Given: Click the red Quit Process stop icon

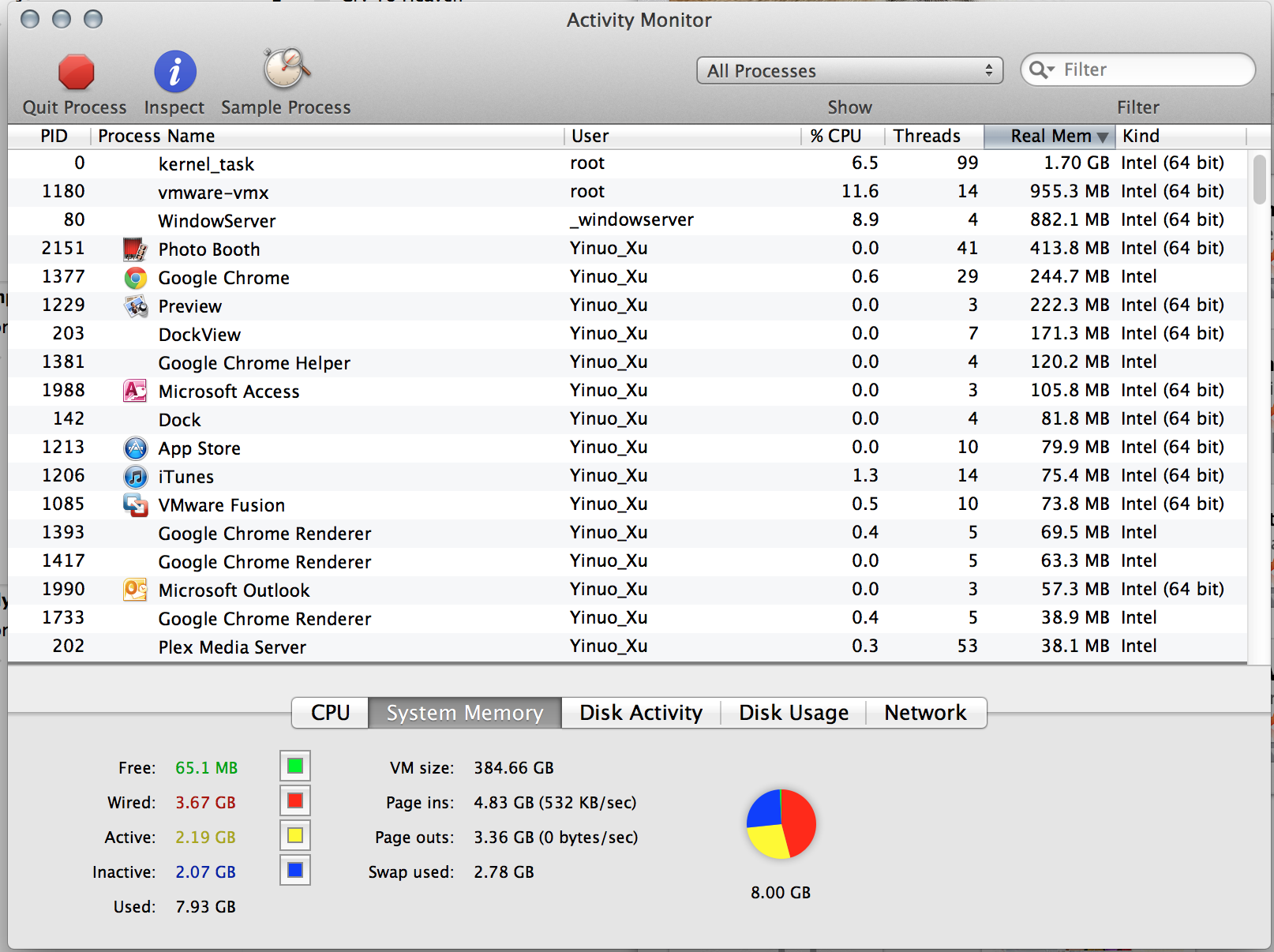Looking at the screenshot, I should tap(77, 73).
